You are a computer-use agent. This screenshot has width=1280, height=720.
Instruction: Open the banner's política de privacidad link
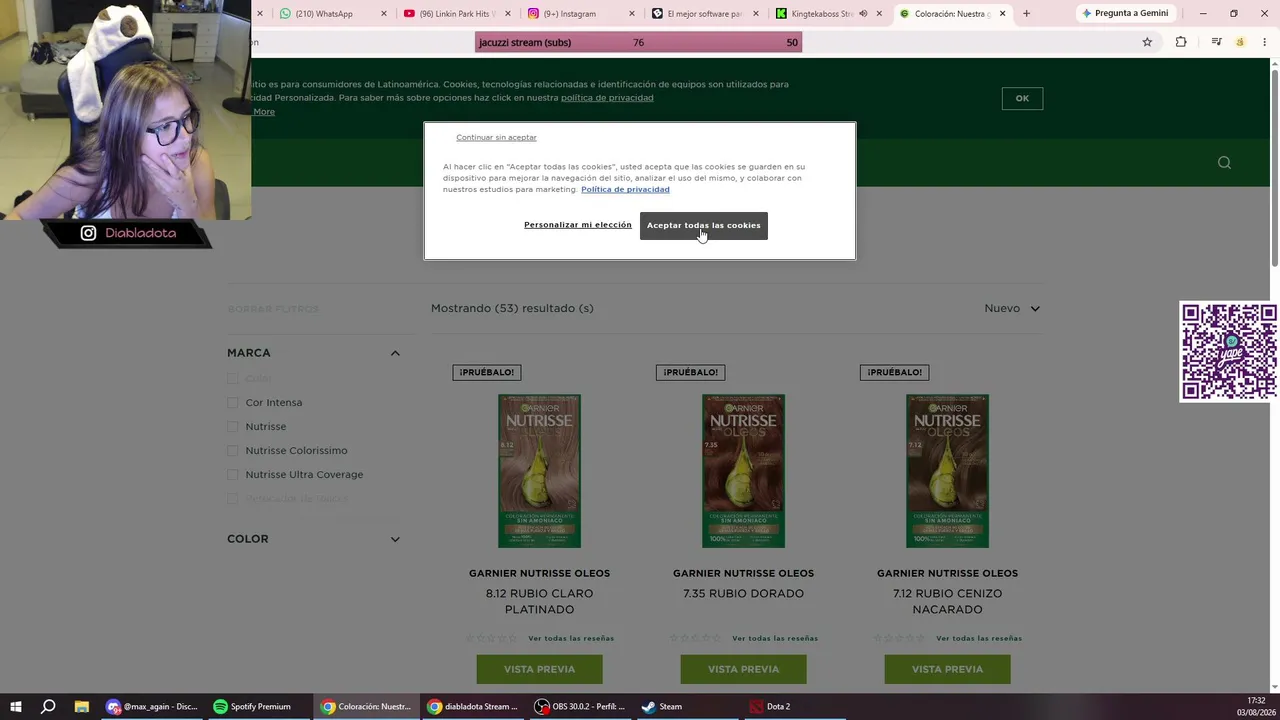point(607,98)
